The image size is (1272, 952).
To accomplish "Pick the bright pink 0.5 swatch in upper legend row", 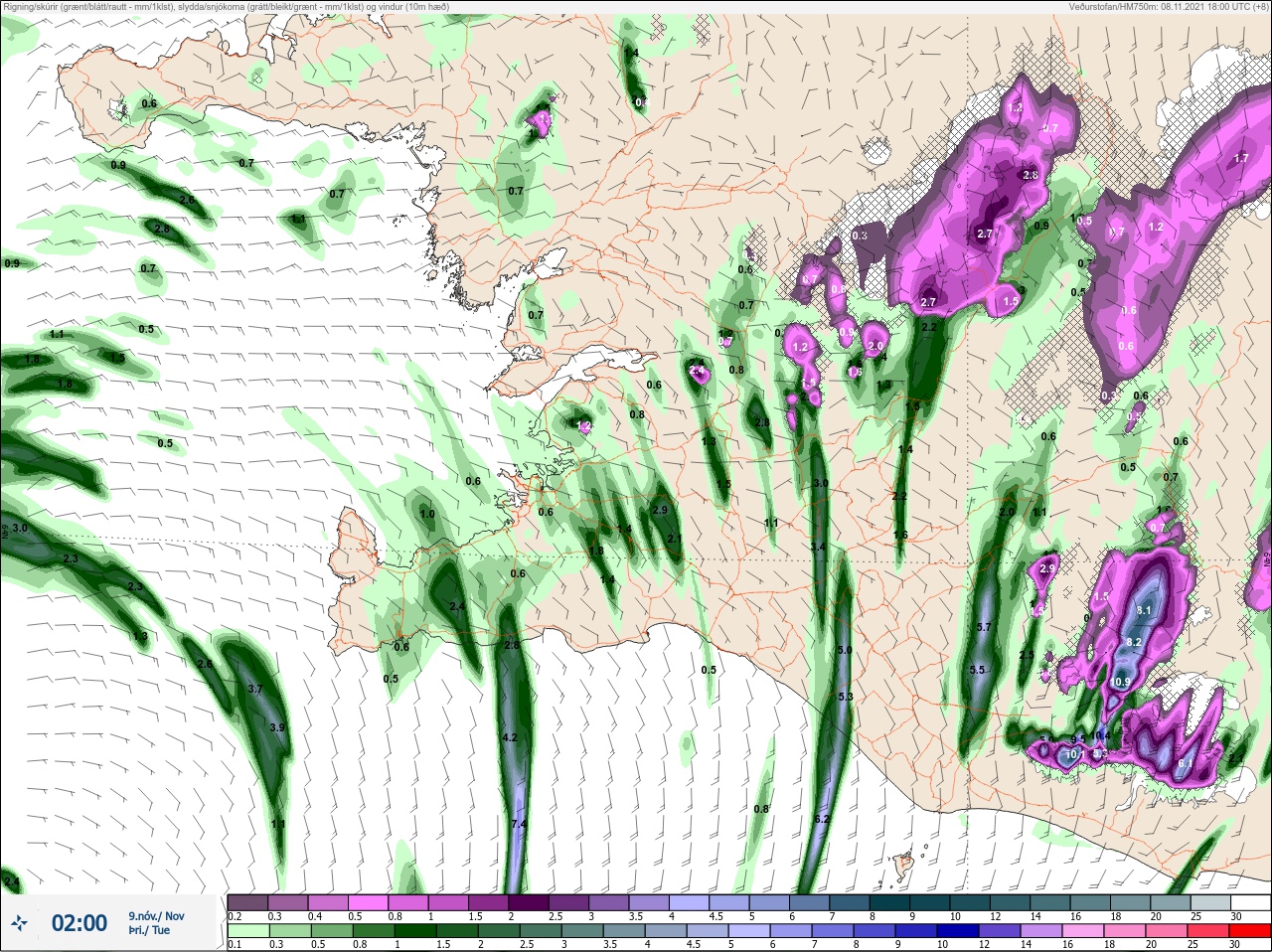I will [x=369, y=901].
